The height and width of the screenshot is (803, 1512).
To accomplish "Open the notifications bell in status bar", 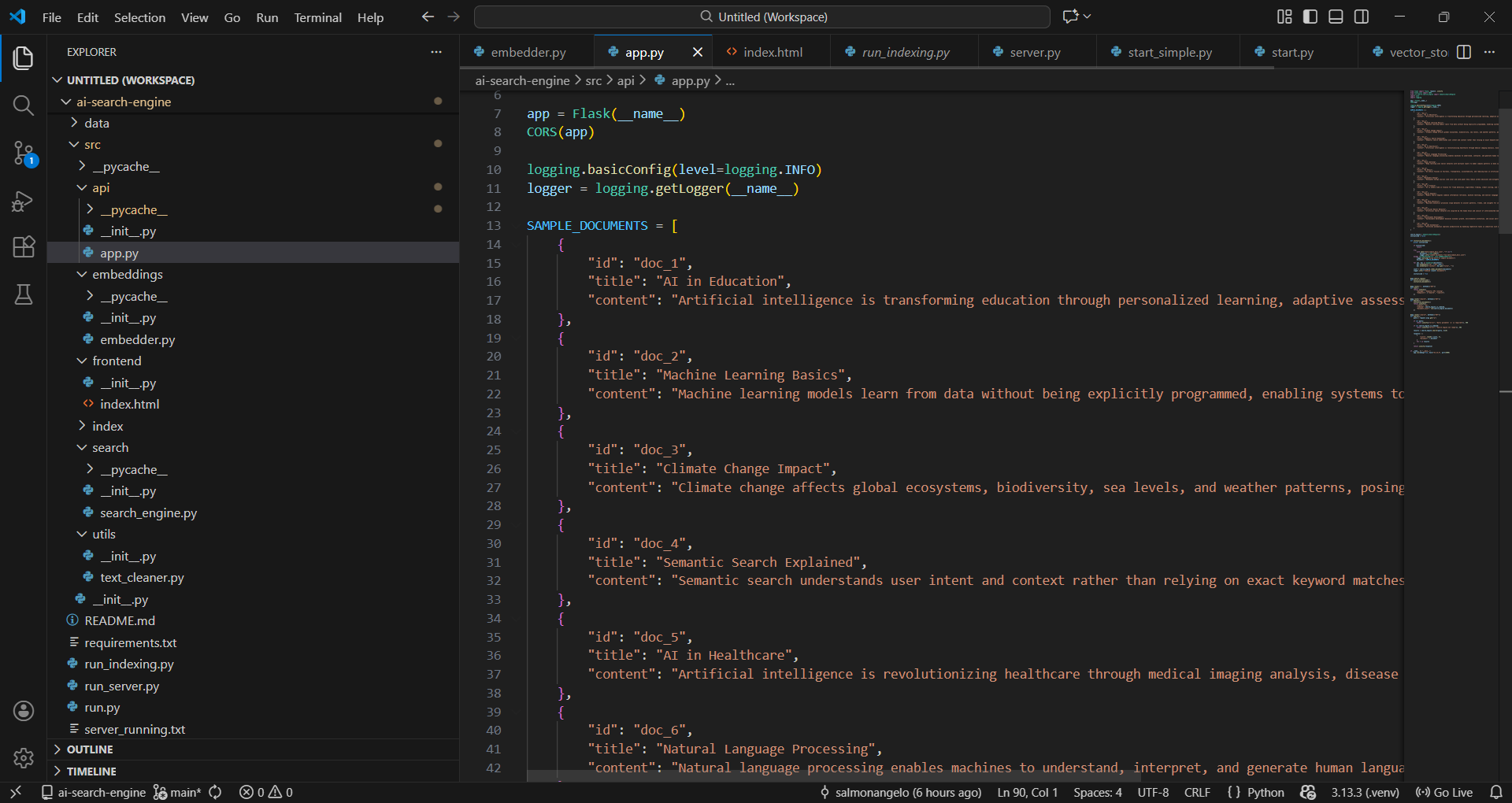I will pos(1496,792).
